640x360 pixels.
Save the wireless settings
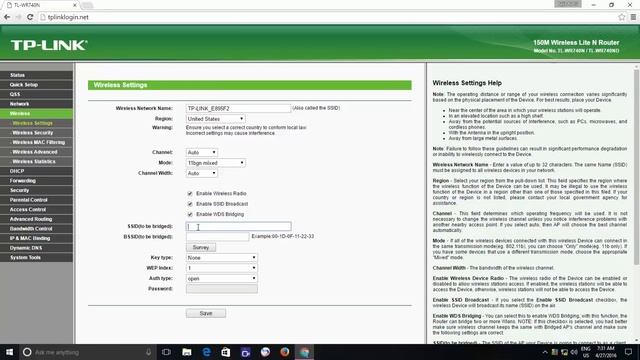[206, 313]
